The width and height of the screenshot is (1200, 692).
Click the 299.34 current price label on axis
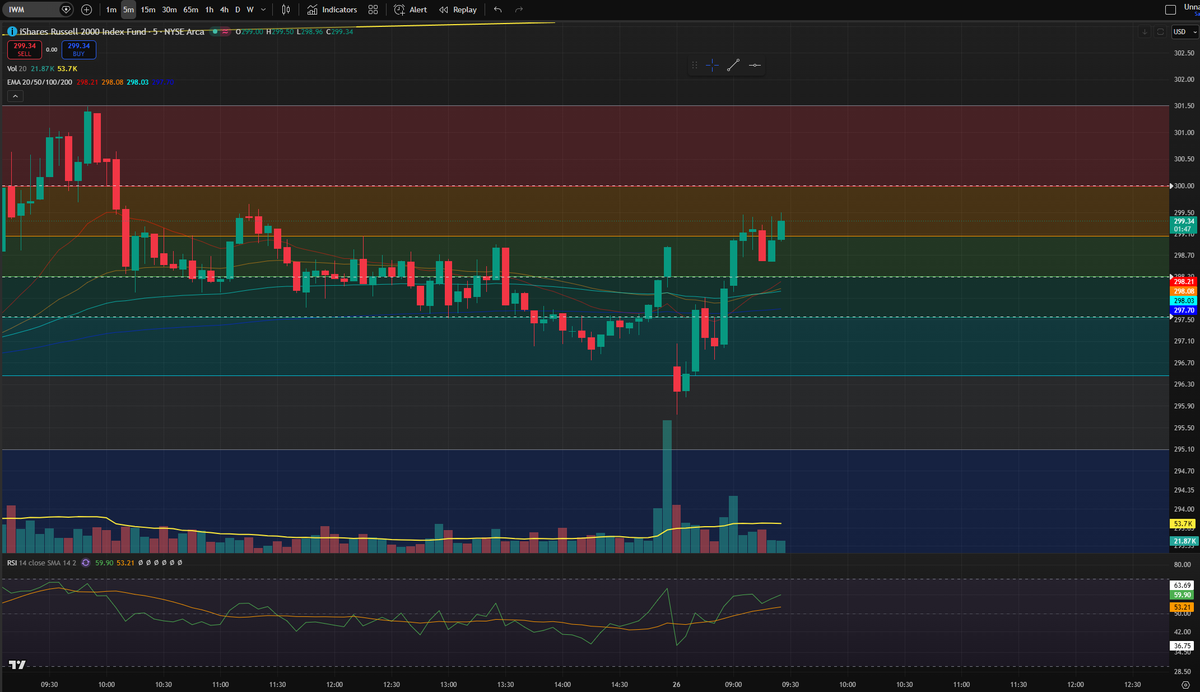tap(1182, 223)
